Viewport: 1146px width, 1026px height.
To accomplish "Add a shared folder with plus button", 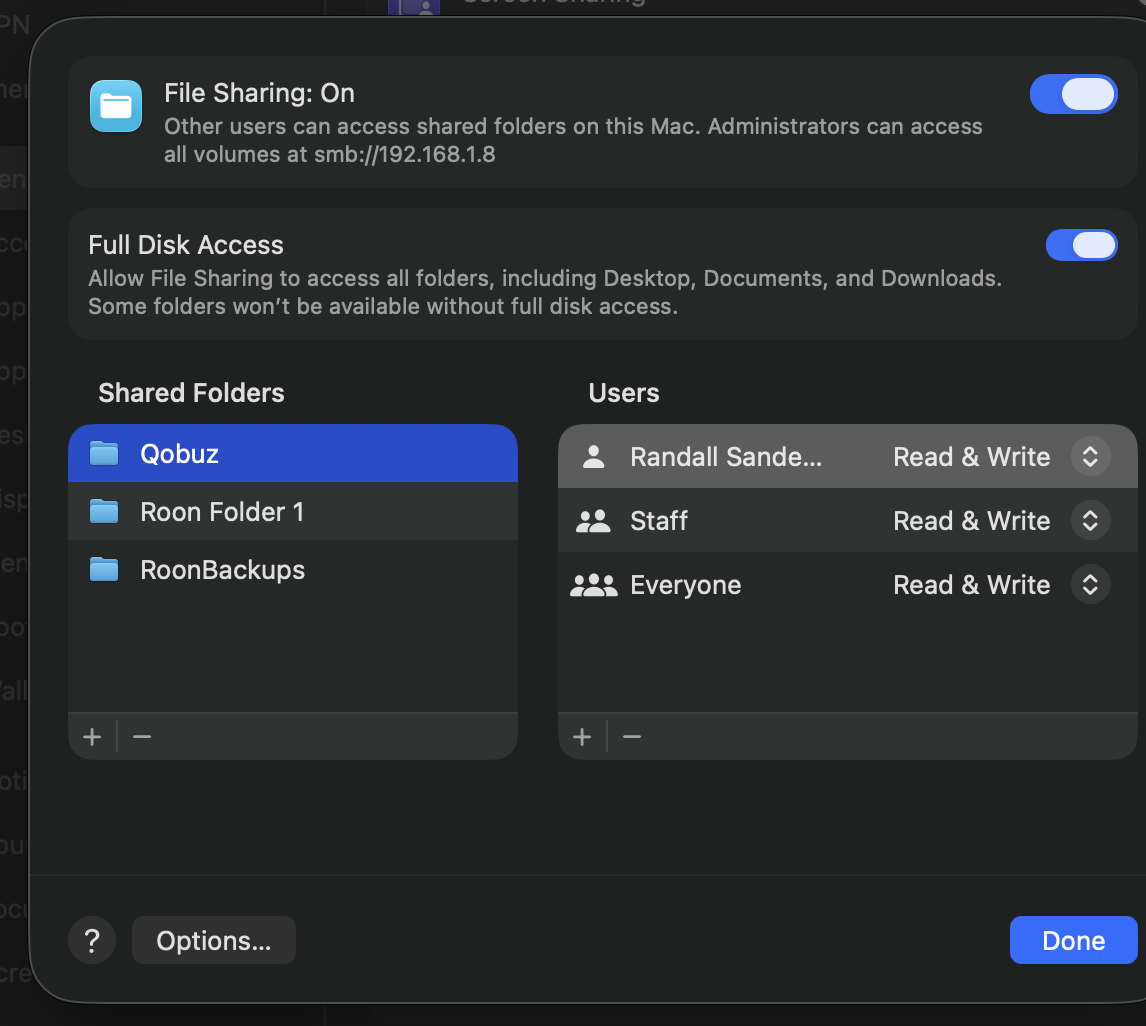I will [x=92, y=737].
